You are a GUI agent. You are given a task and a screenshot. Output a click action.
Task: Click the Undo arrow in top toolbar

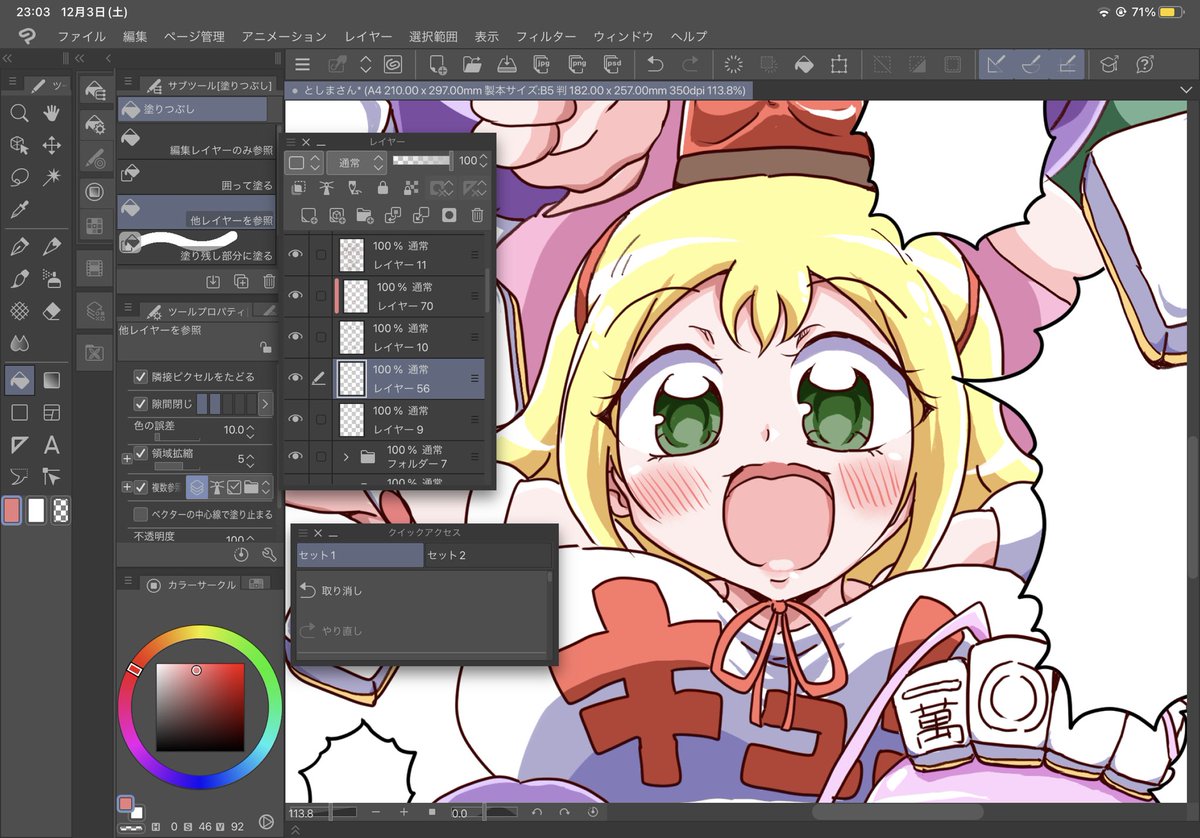pyautogui.click(x=655, y=65)
